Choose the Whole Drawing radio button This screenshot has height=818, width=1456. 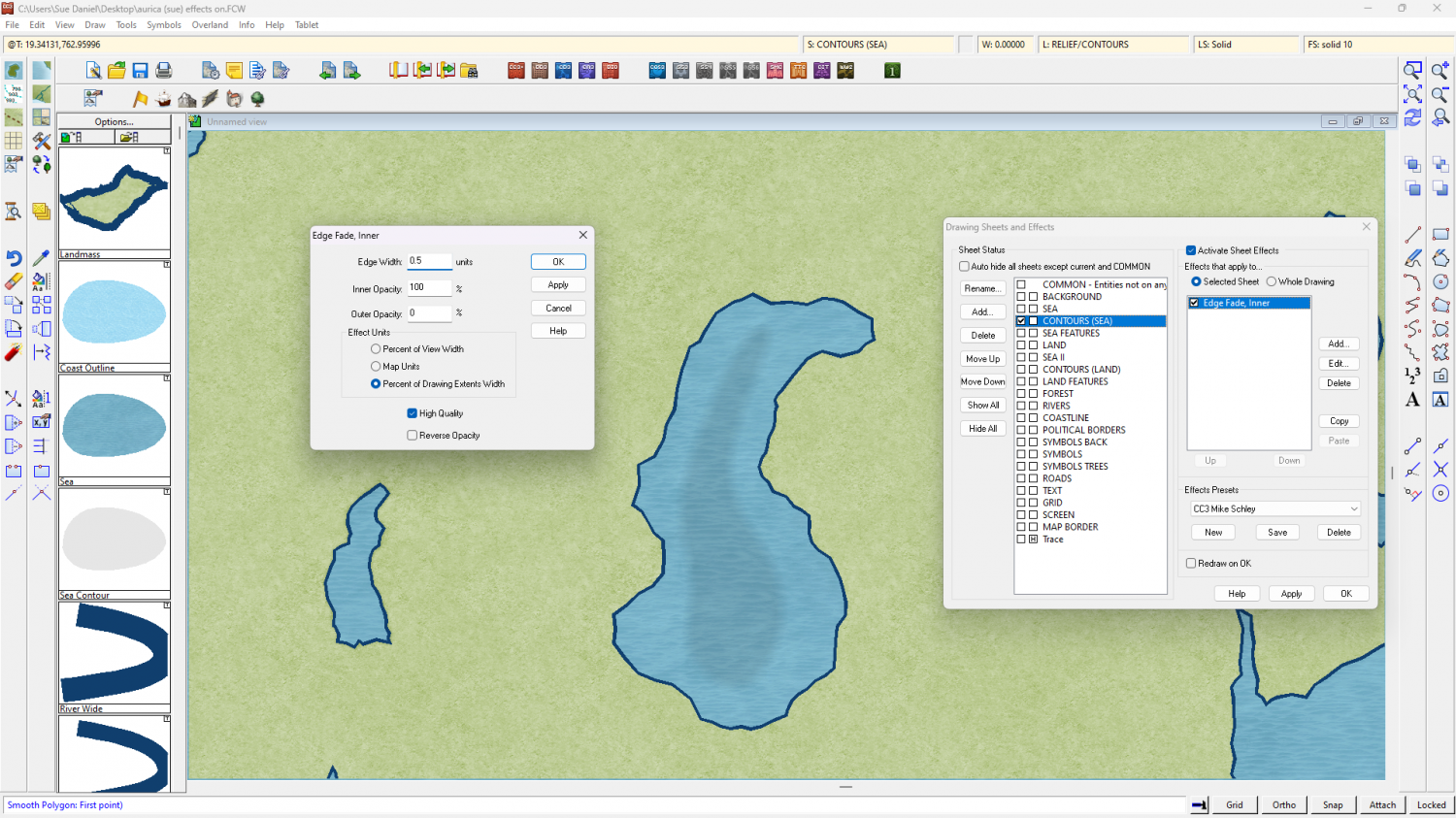click(1272, 281)
